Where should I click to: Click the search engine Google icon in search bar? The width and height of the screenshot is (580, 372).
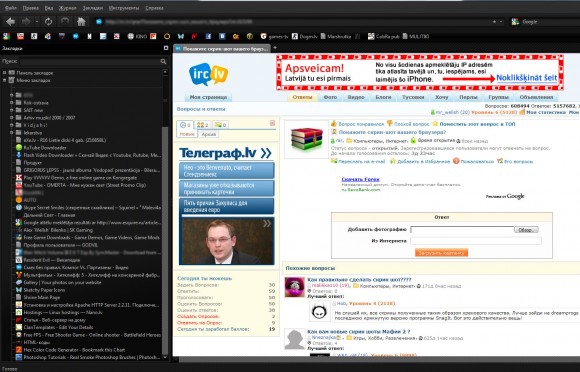pyautogui.click(x=515, y=22)
